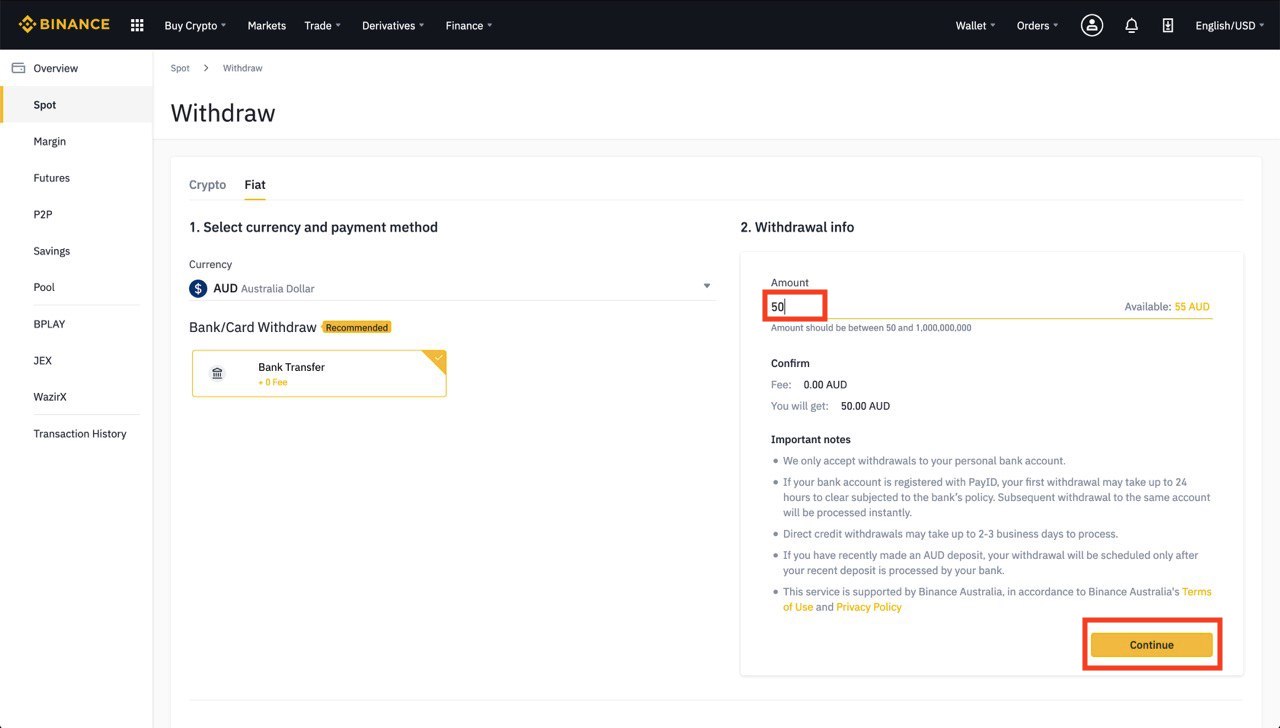Go to Markets page

pos(267,25)
